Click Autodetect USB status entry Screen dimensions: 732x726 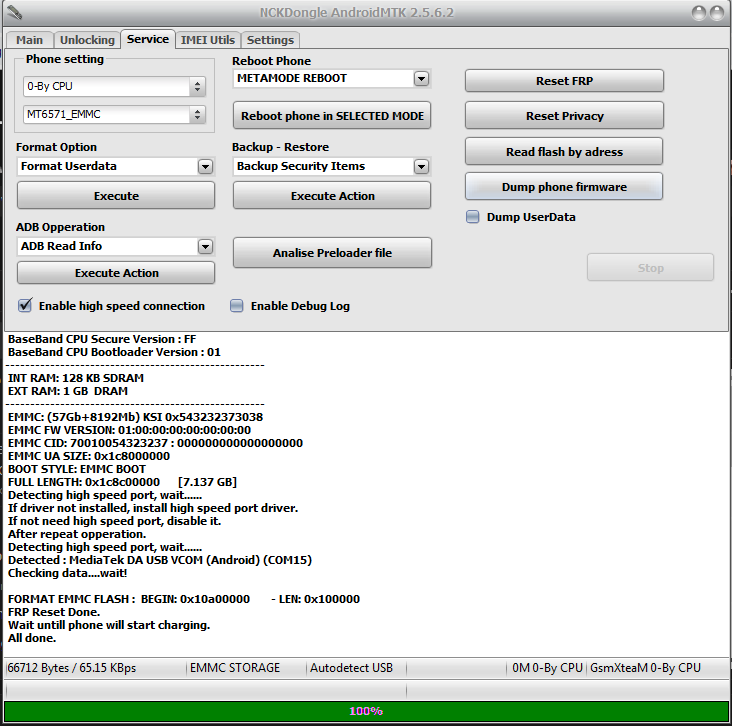point(352,668)
